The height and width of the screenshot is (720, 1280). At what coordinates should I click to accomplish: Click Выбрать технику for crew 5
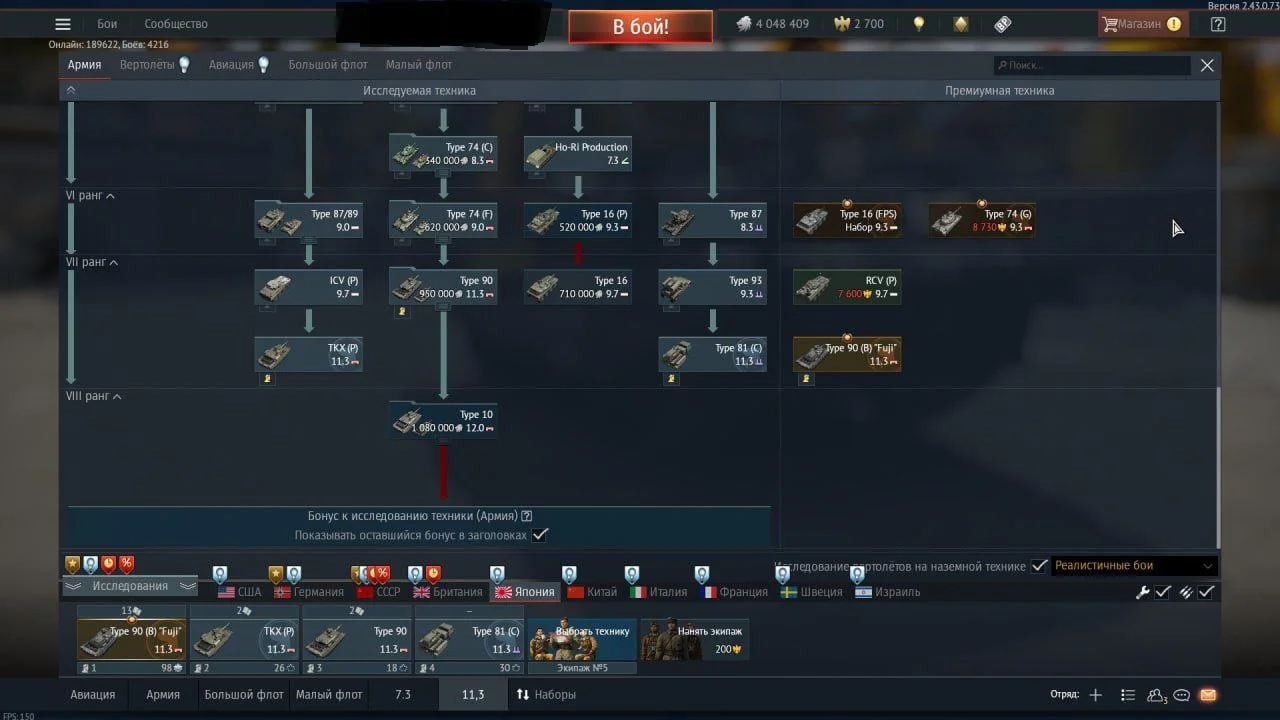pyautogui.click(x=582, y=639)
